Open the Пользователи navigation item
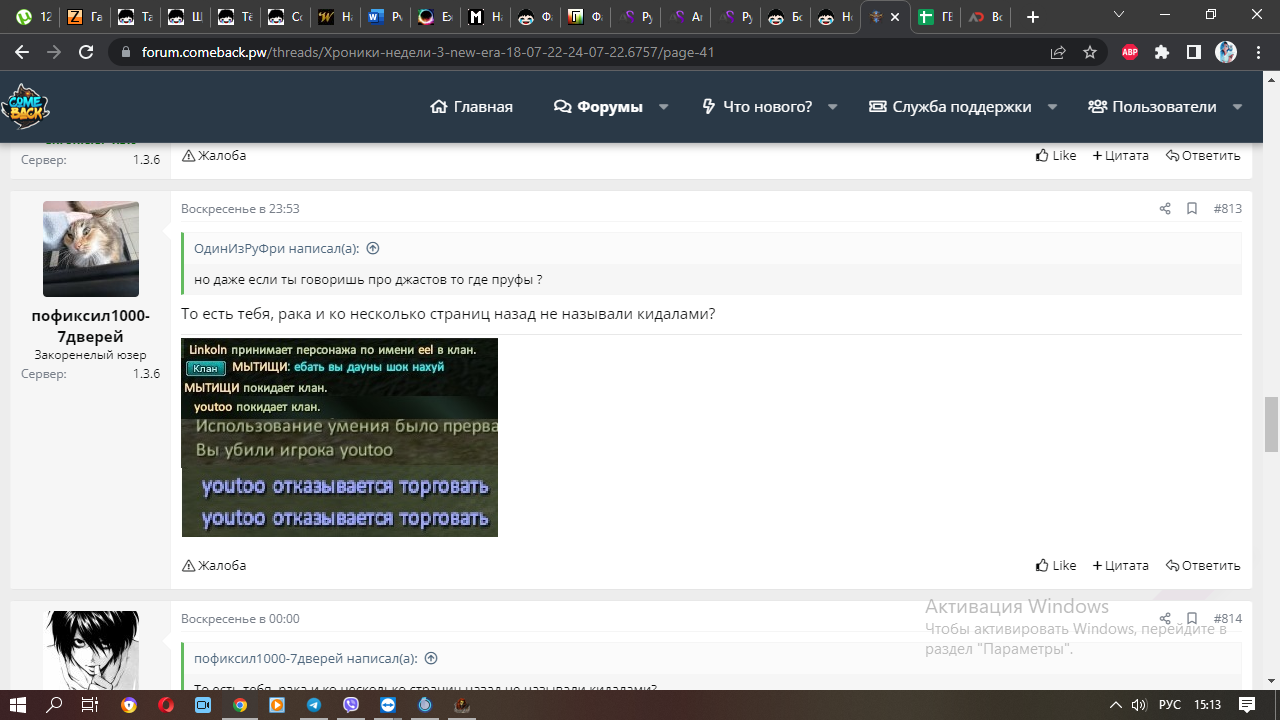 coord(1152,107)
